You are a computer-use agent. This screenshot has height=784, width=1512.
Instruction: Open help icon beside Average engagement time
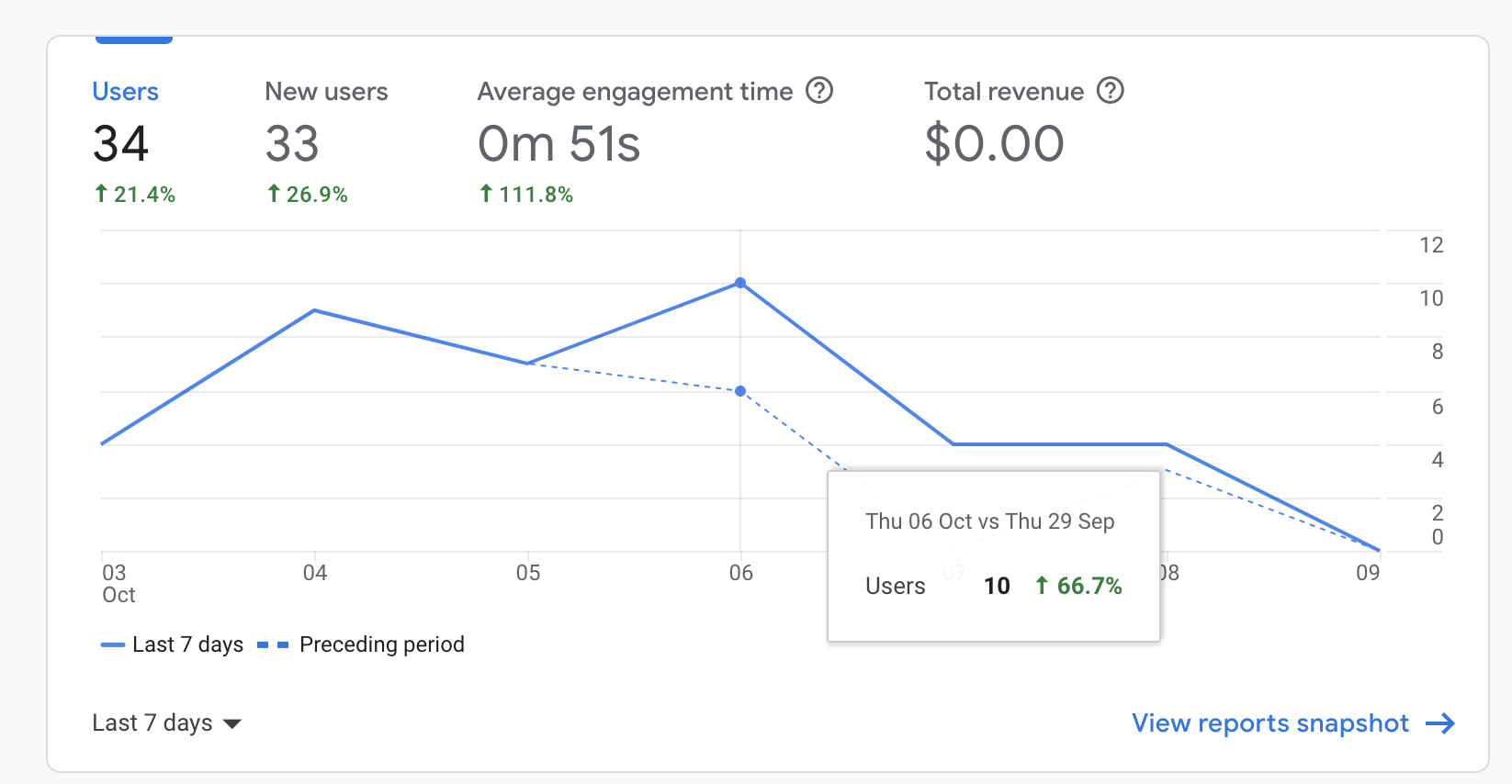(x=819, y=91)
